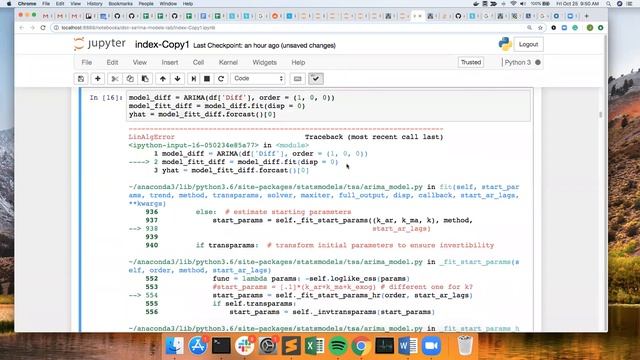Click the Trusted notebook button
The image size is (640, 360).
click(471, 62)
